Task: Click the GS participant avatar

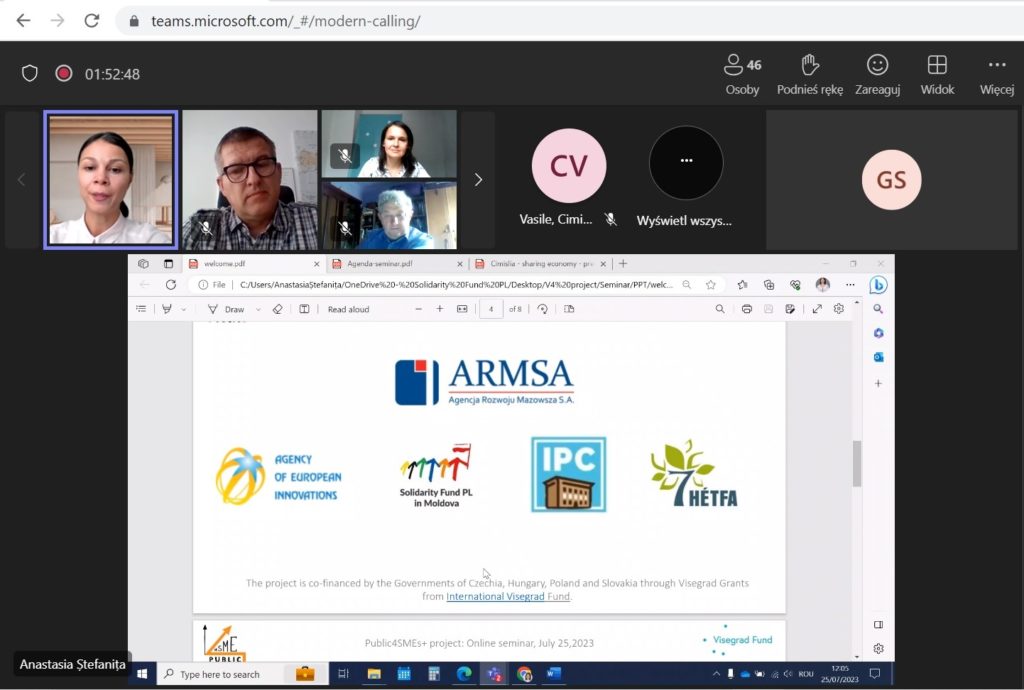Action: pos(891,180)
